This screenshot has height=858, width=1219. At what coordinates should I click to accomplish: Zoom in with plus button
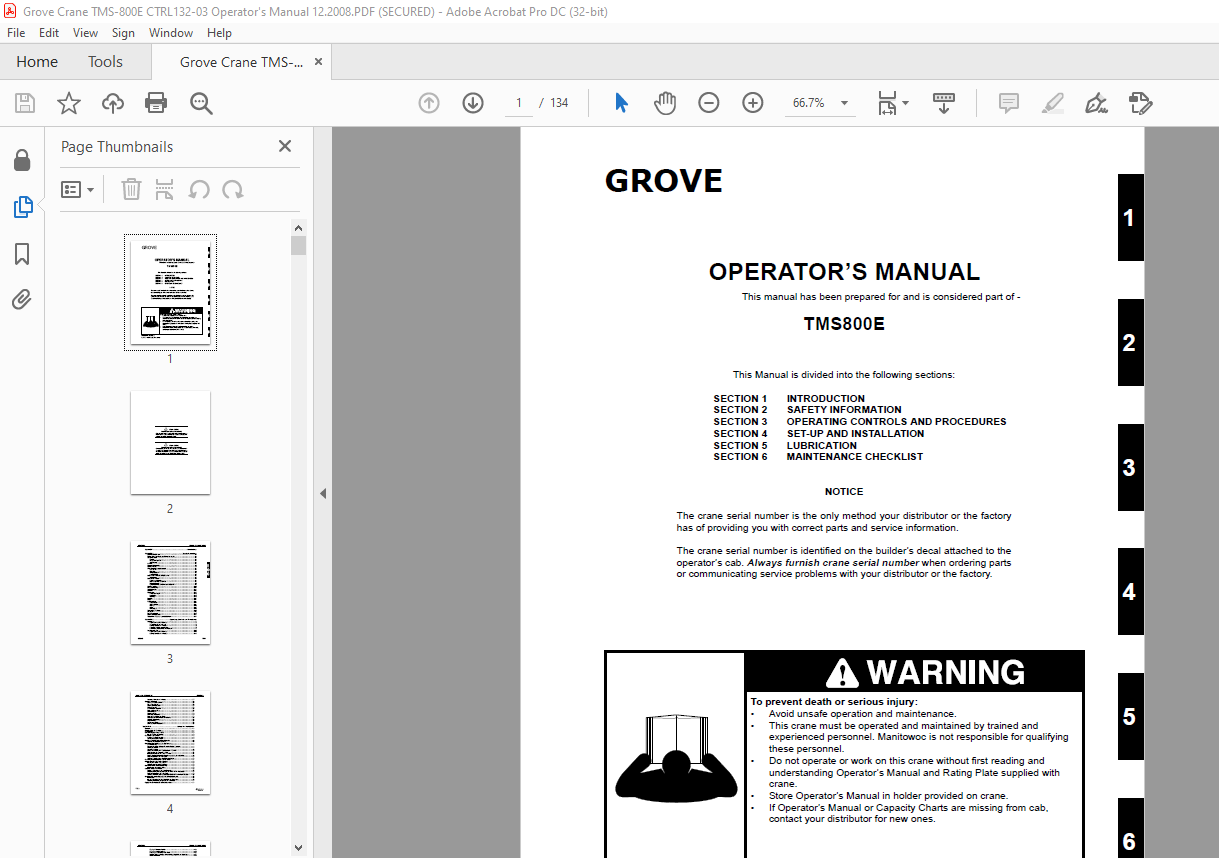tap(753, 103)
